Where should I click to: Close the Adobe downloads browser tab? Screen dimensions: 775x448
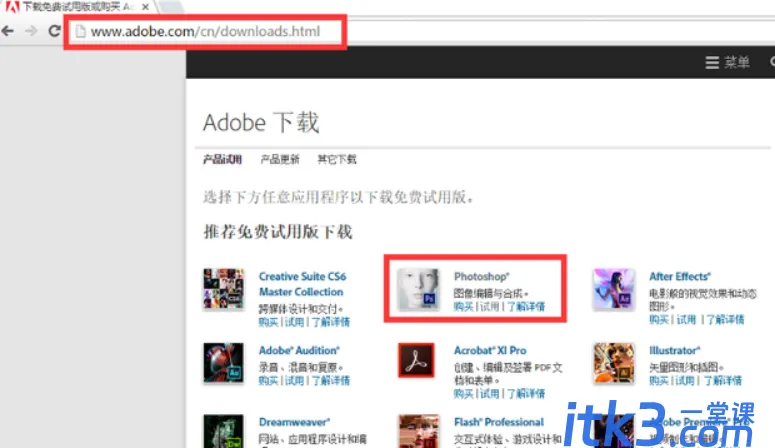click(145, 7)
